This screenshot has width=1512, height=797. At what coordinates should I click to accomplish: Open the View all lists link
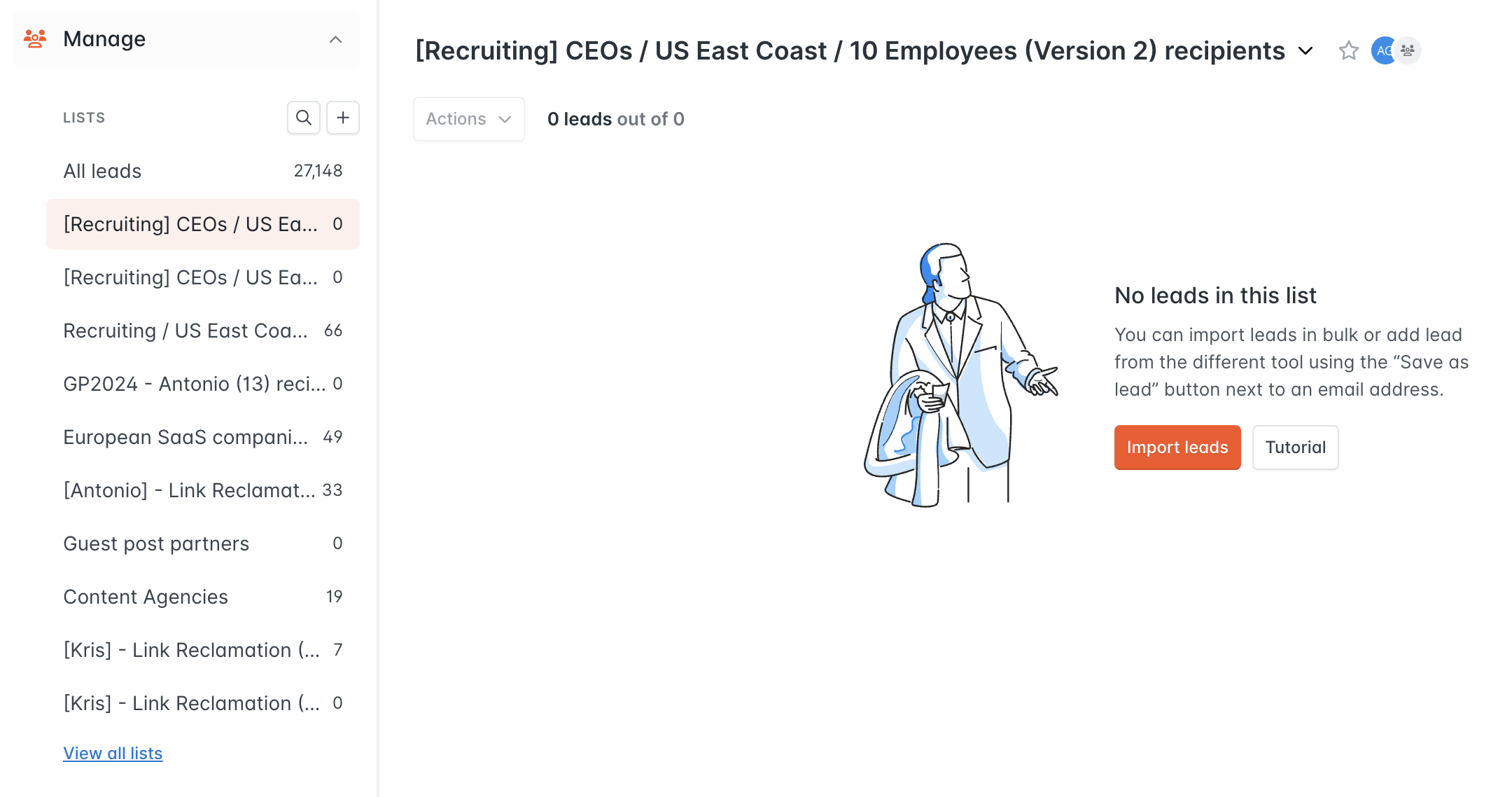click(x=112, y=752)
